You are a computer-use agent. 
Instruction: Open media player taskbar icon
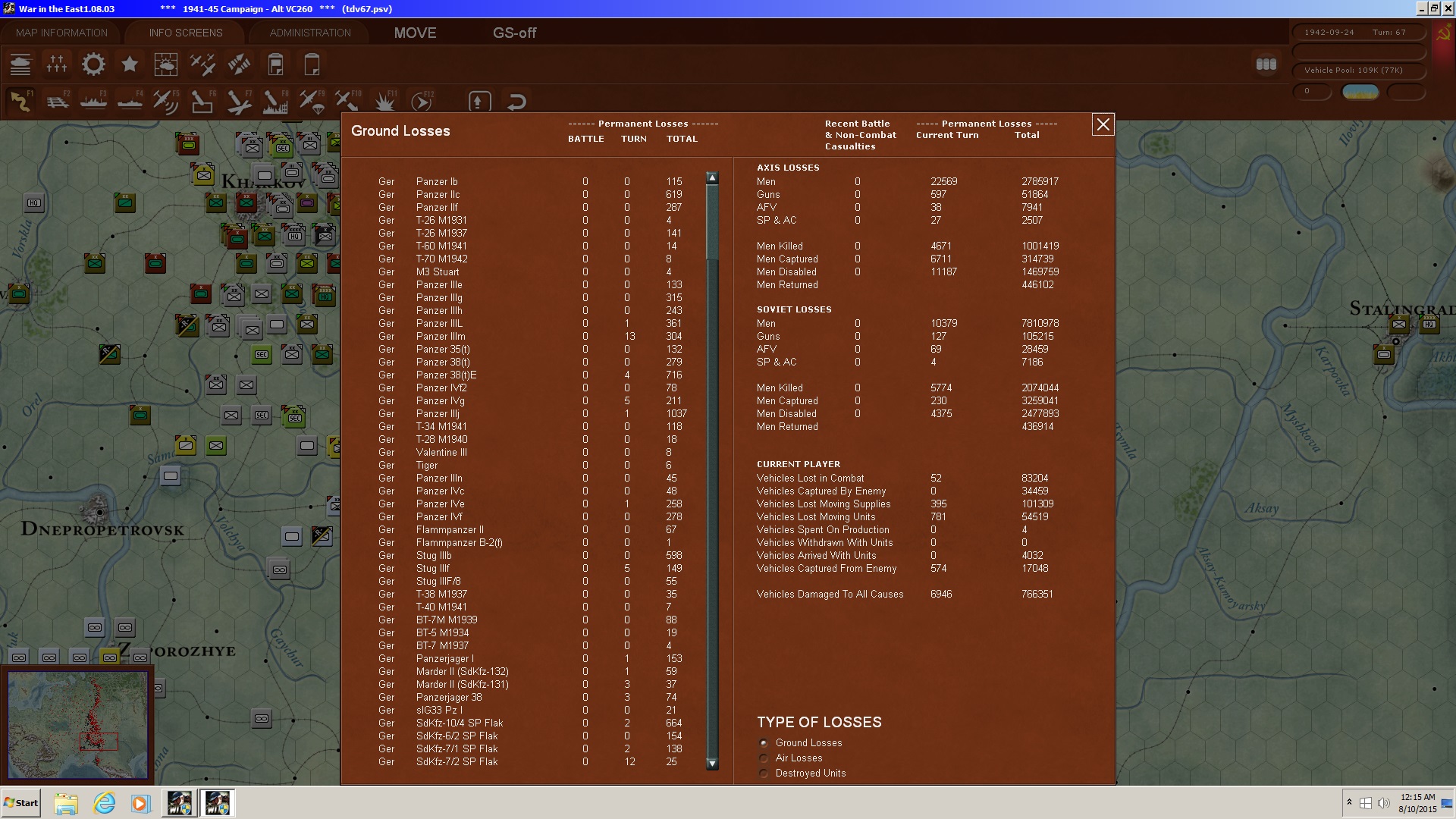[140, 803]
